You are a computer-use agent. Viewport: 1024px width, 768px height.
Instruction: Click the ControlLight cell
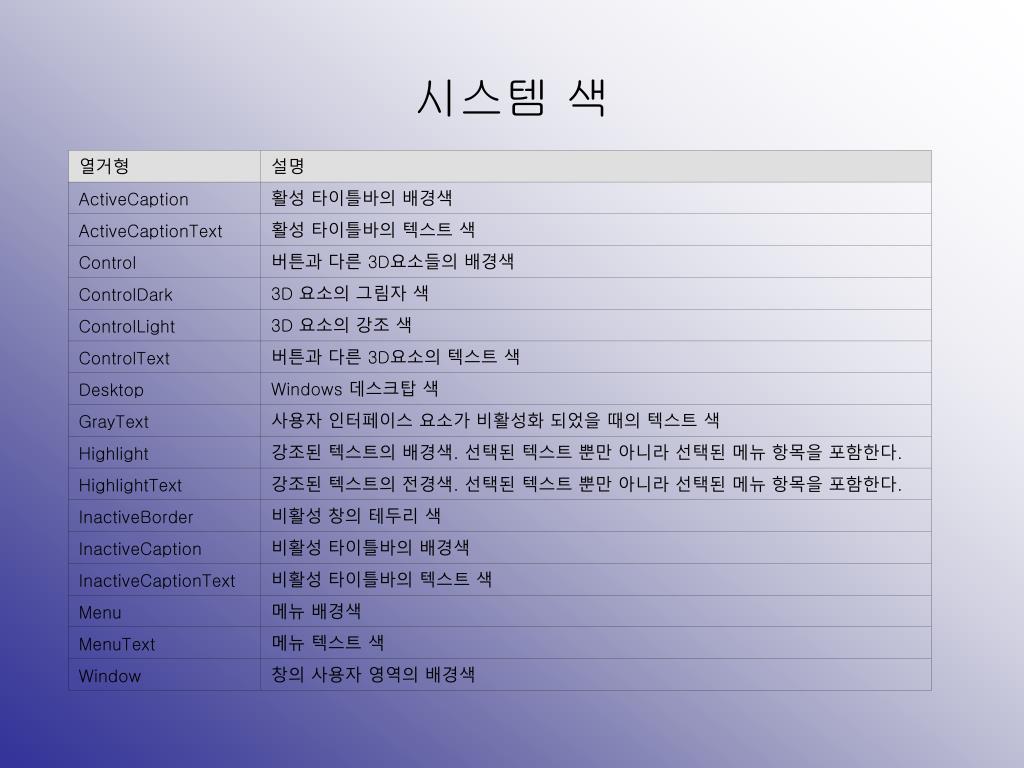165,325
